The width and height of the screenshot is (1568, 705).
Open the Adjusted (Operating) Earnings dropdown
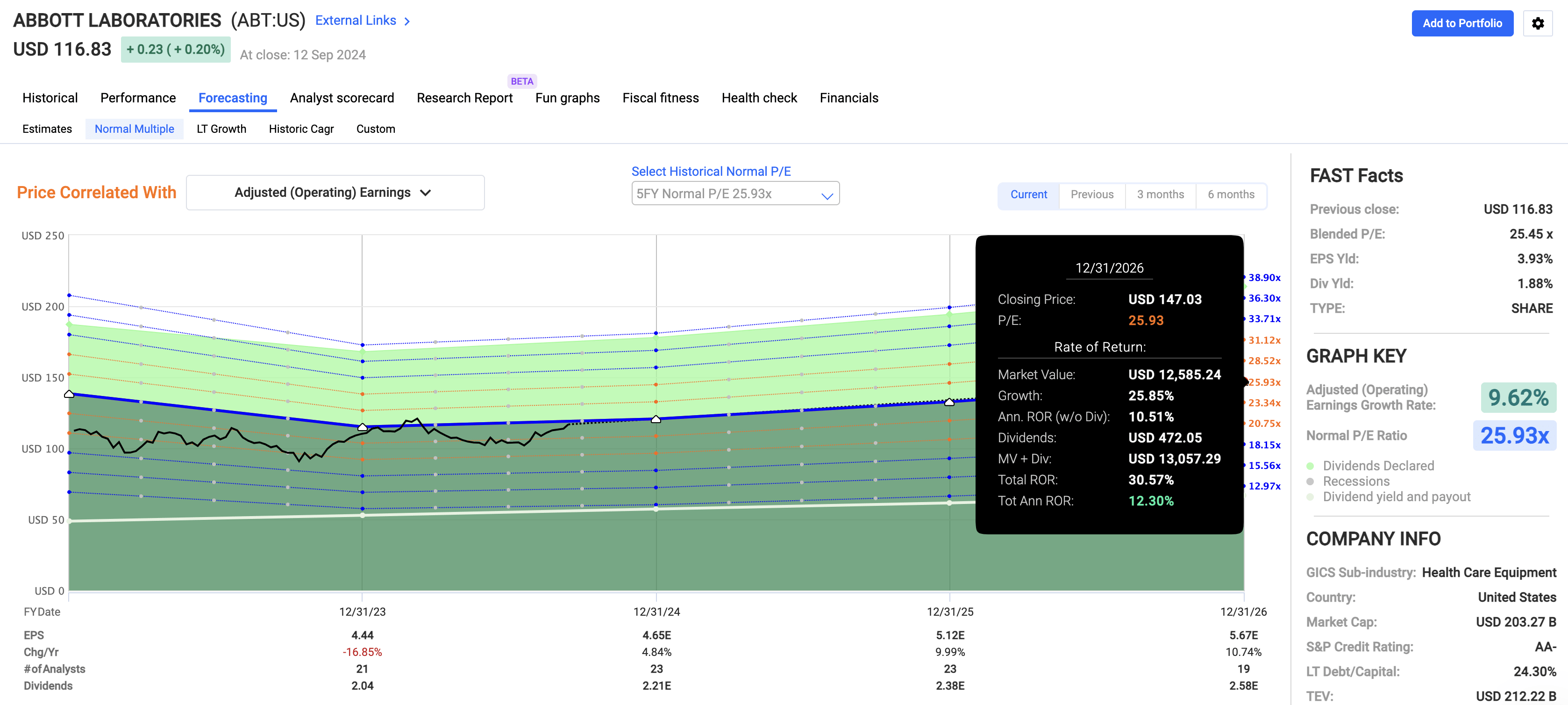tap(335, 193)
